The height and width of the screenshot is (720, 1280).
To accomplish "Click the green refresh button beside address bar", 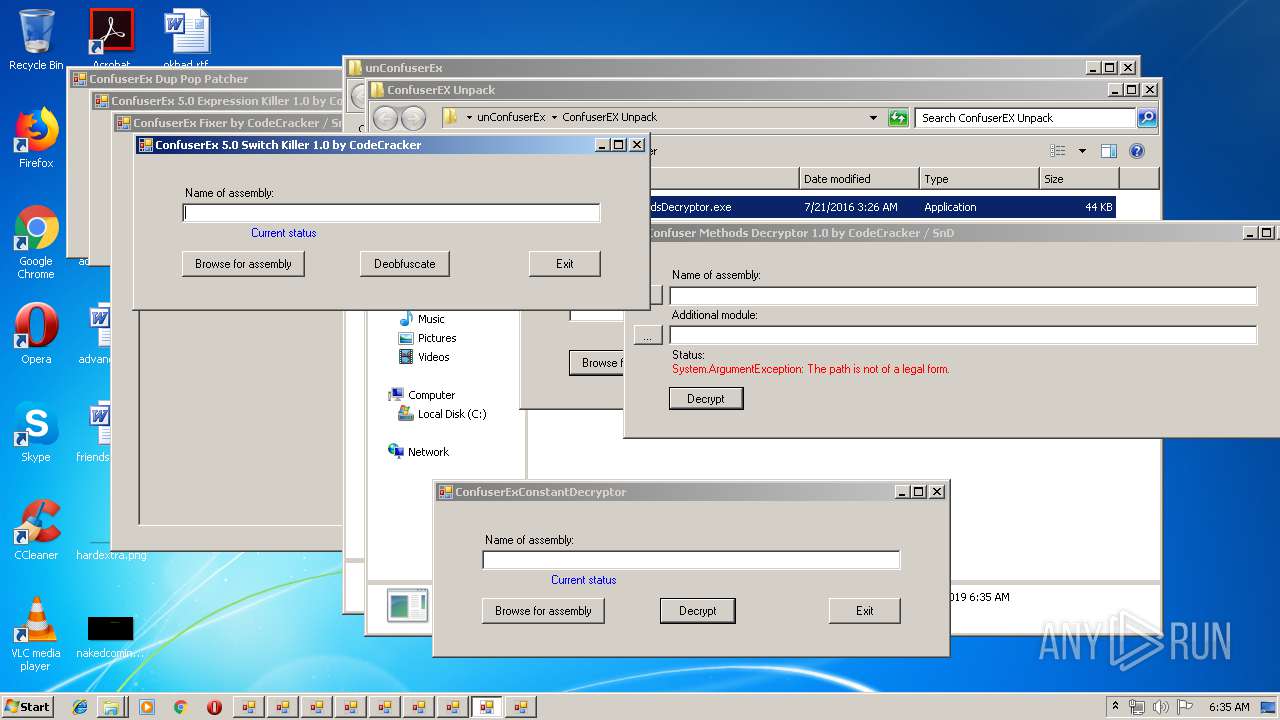I will [x=898, y=117].
